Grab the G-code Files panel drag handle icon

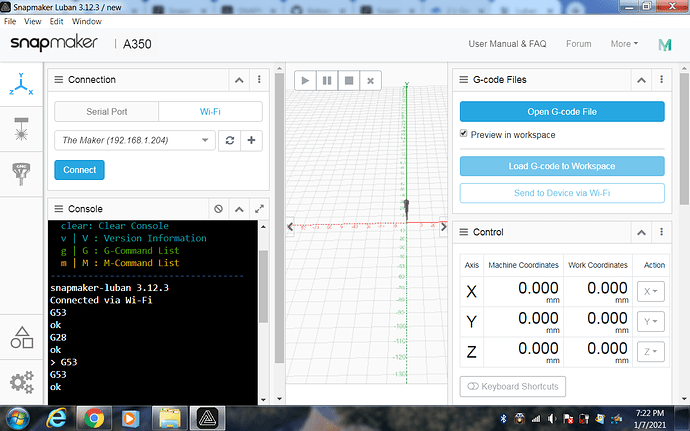tap(463, 80)
